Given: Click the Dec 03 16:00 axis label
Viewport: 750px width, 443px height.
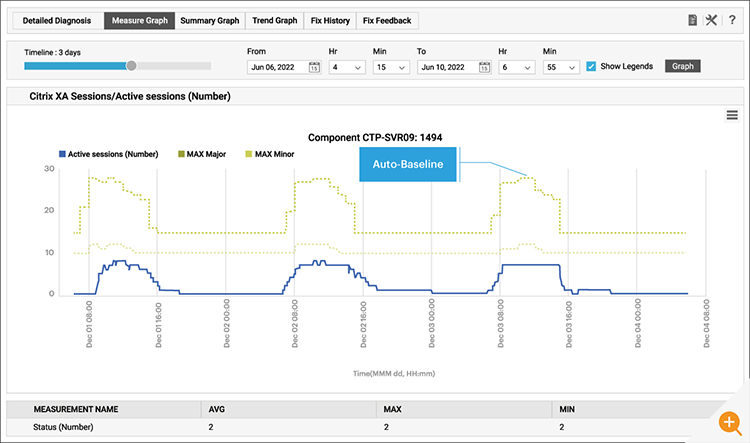Looking at the screenshot, I should (x=569, y=323).
